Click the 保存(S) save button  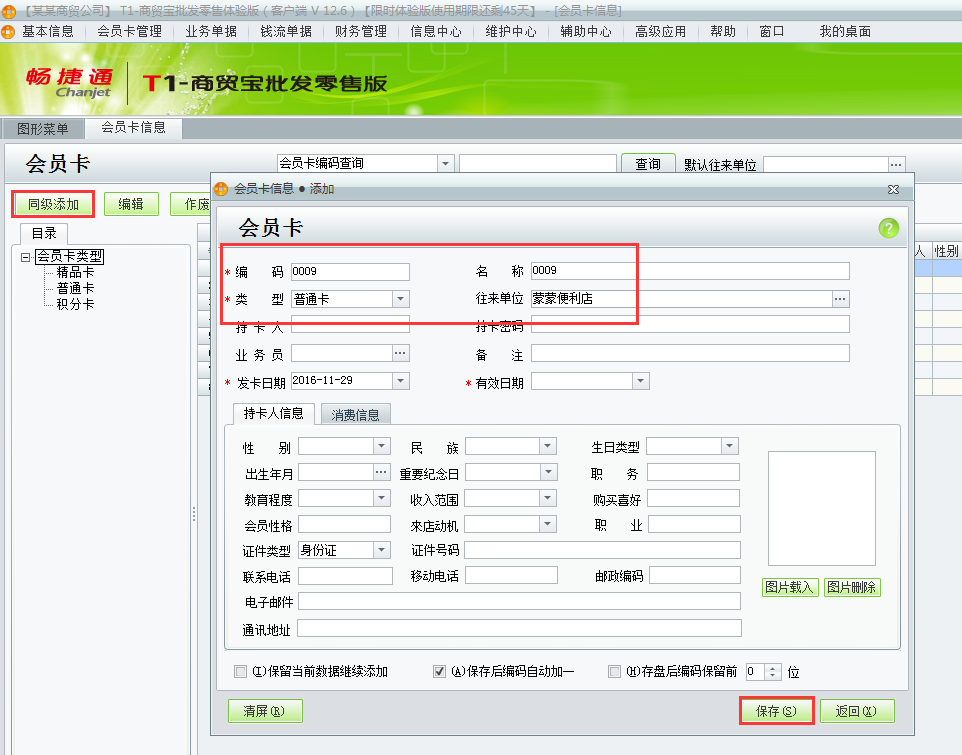click(x=776, y=711)
